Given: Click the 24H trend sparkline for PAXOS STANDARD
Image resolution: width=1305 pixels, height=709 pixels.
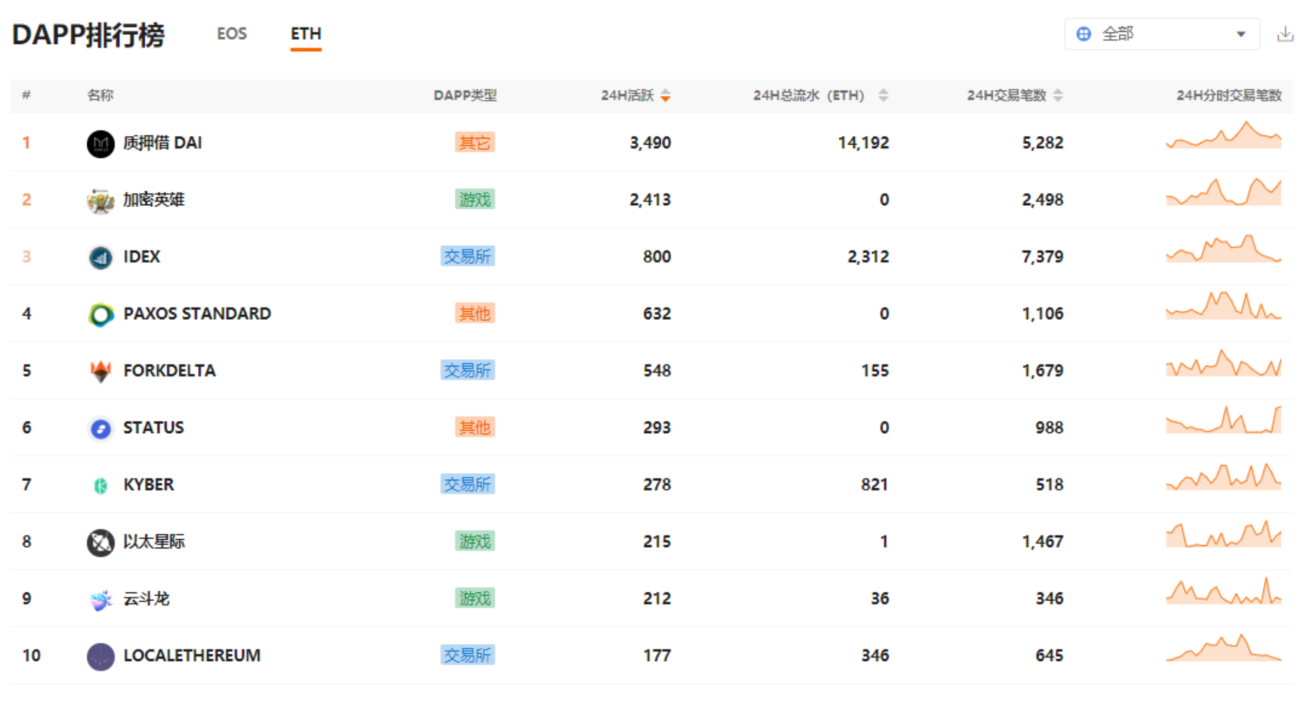Looking at the screenshot, I should pyautogui.click(x=1224, y=306).
